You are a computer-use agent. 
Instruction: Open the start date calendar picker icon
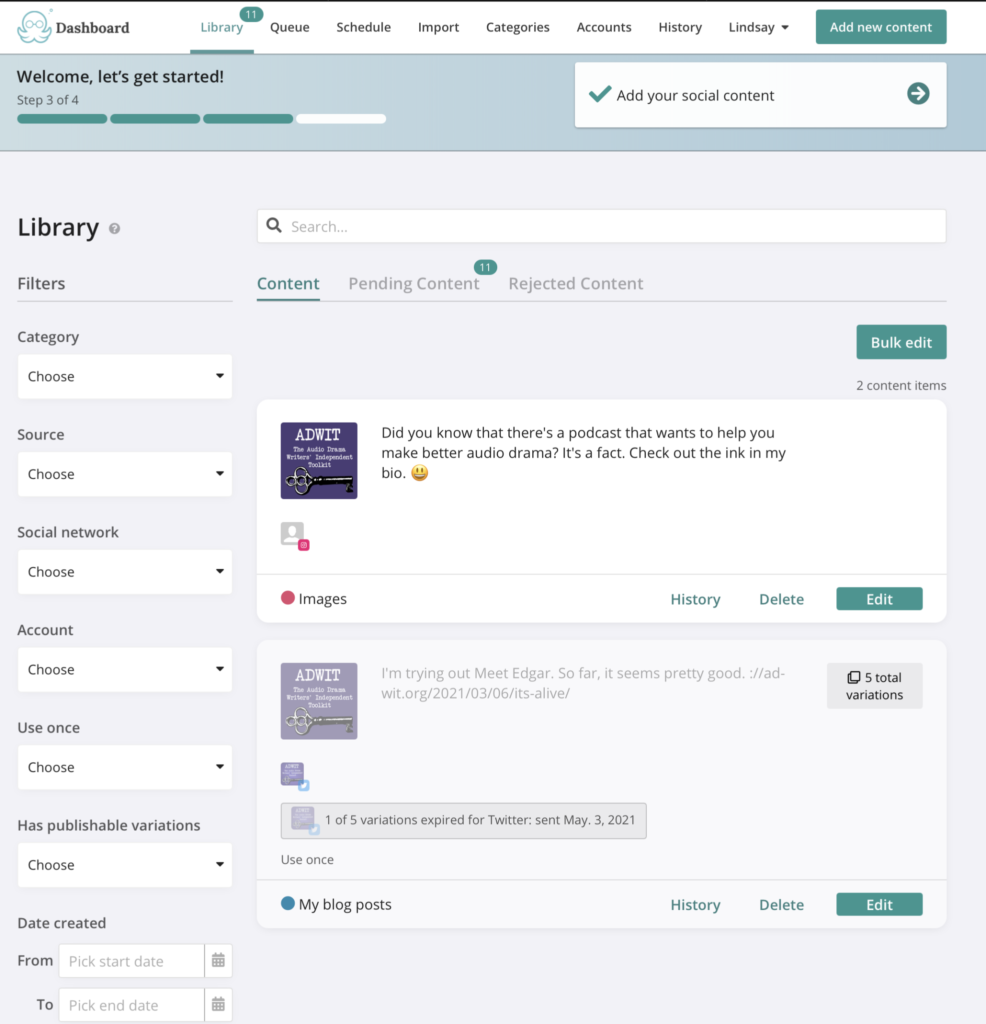point(218,961)
